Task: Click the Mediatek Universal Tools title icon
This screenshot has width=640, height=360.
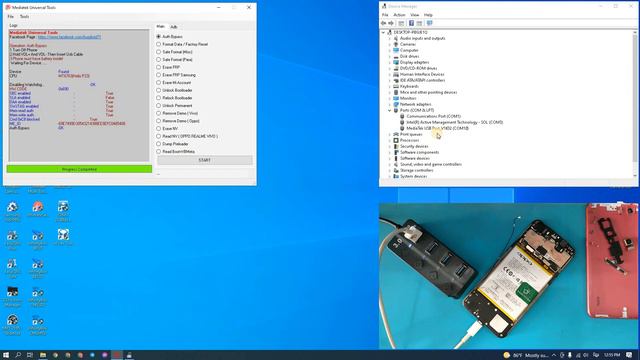Action: [x=8, y=7]
